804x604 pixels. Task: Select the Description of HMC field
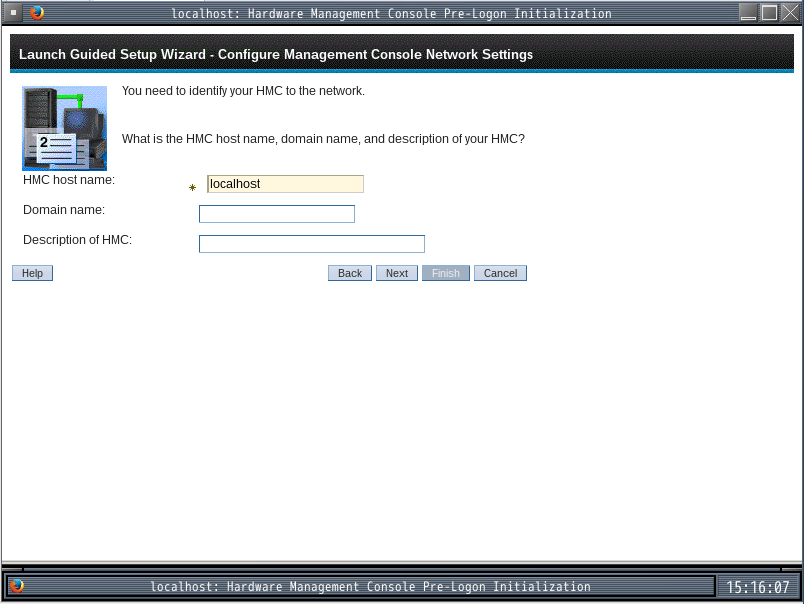tap(312, 244)
